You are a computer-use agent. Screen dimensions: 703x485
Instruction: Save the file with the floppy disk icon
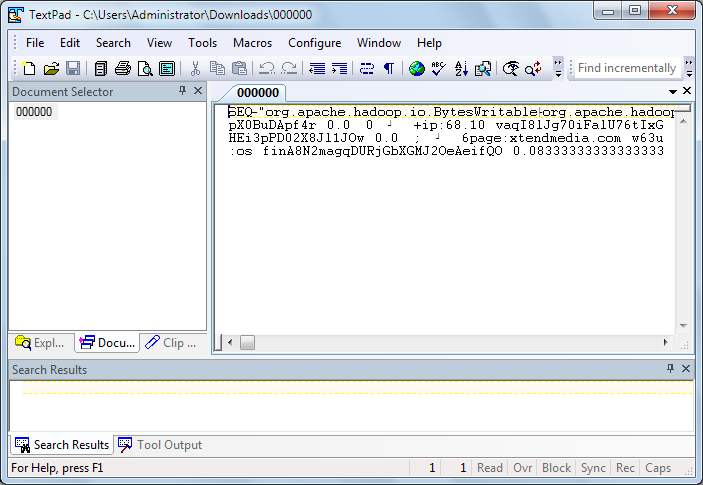pos(73,68)
